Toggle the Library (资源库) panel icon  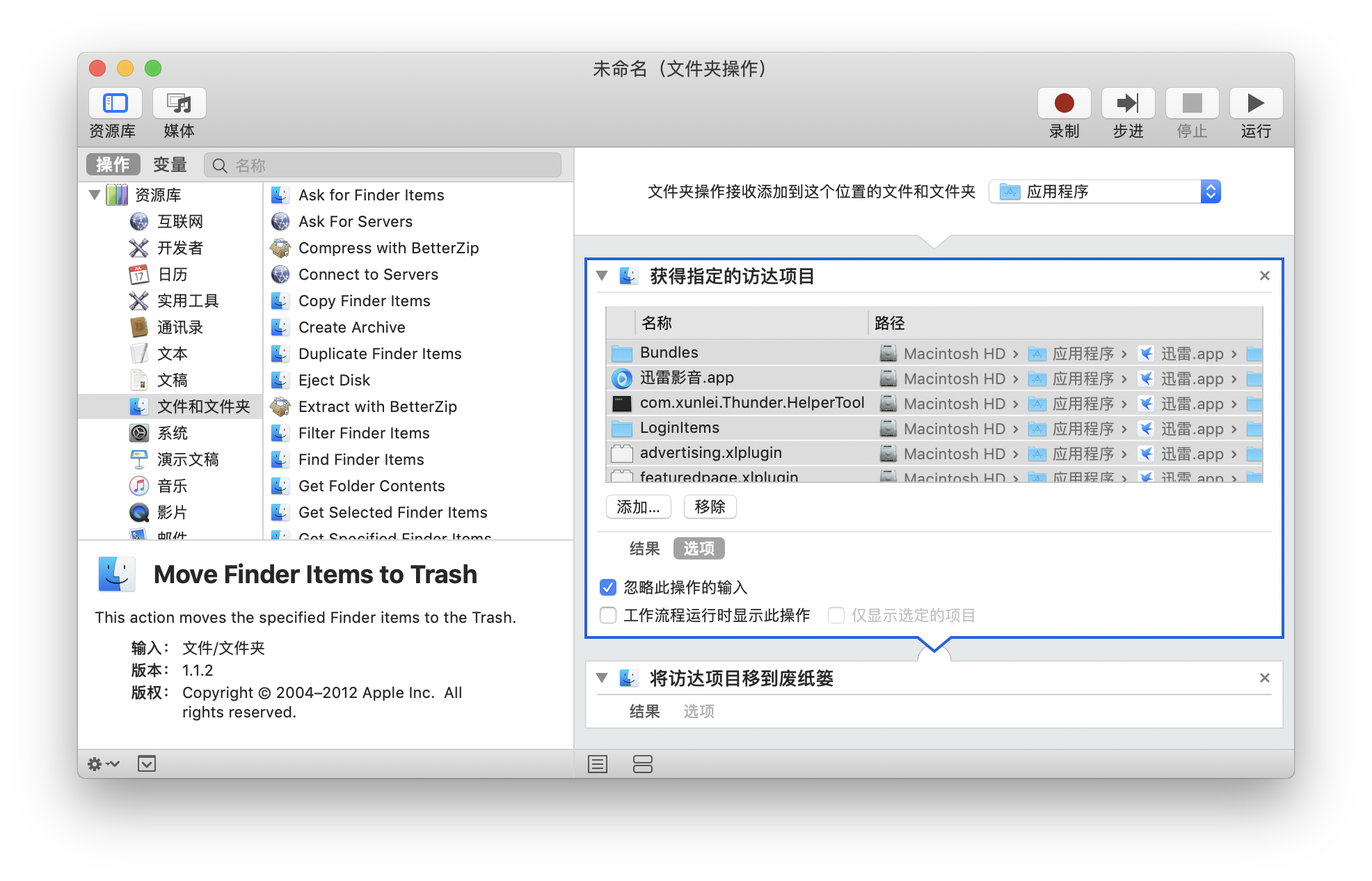[115, 104]
